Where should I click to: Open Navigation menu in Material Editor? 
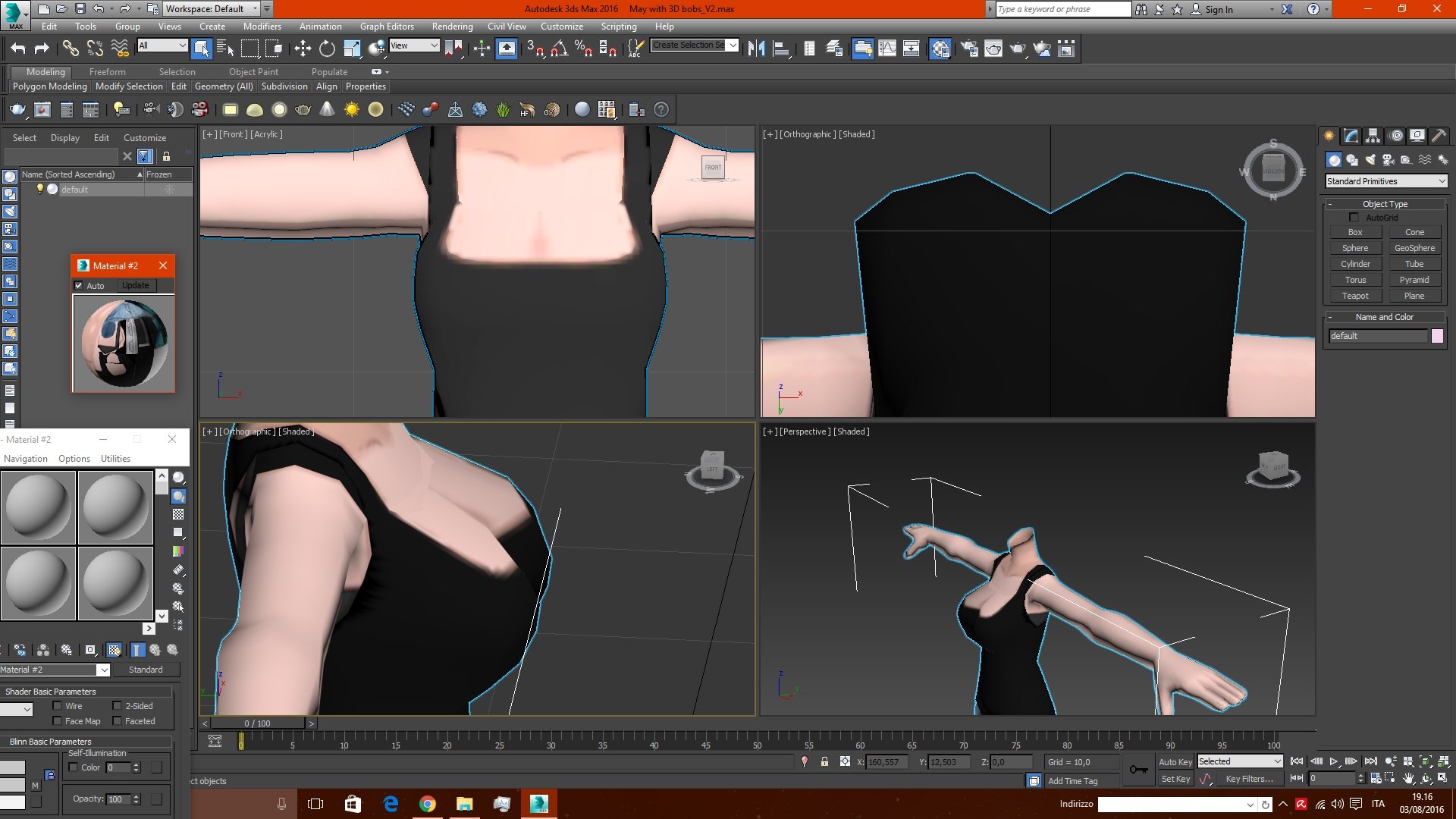26,459
